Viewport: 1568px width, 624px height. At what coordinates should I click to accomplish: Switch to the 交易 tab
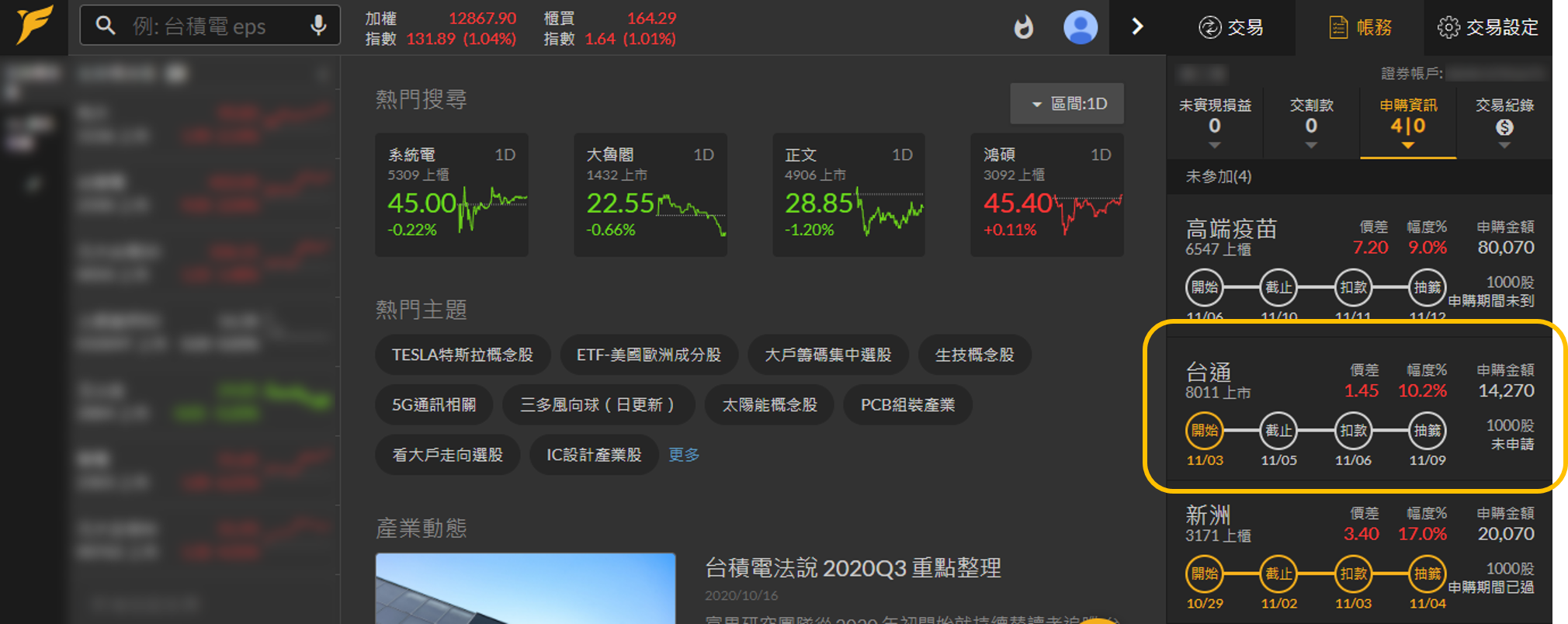tap(1231, 27)
